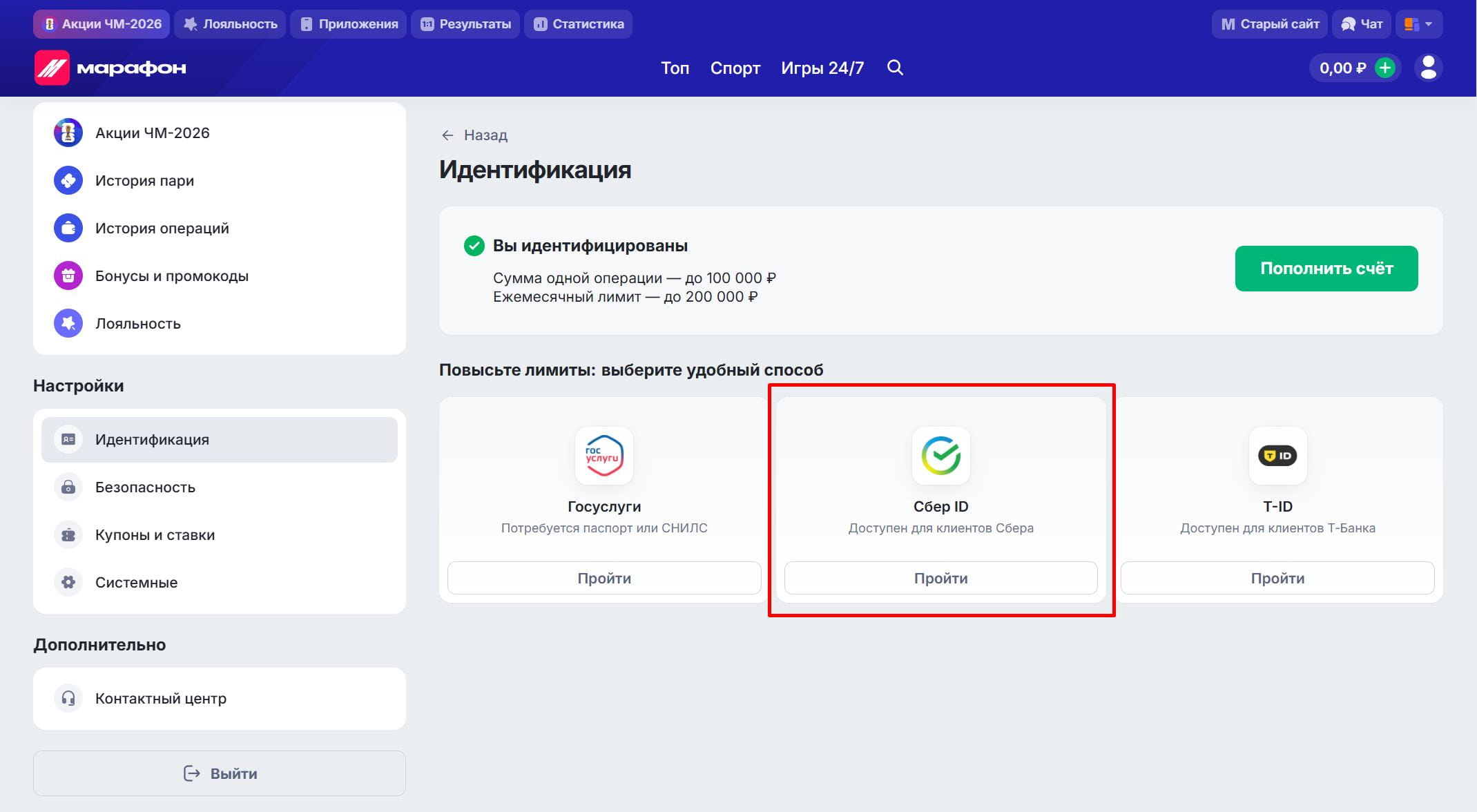
Task: Click the Лояльность star icon in sidebar
Action: pyautogui.click(x=68, y=323)
